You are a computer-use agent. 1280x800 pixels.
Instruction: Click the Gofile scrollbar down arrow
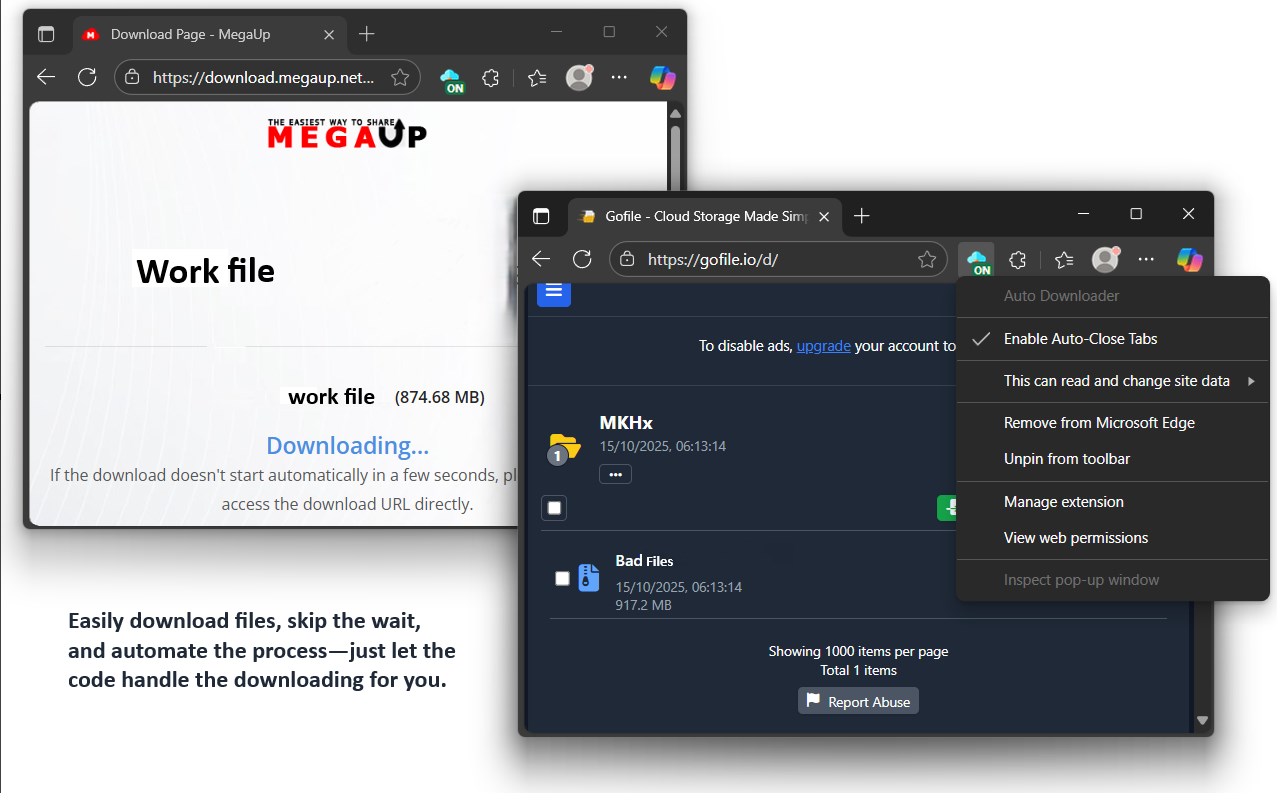pyautogui.click(x=1203, y=720)
